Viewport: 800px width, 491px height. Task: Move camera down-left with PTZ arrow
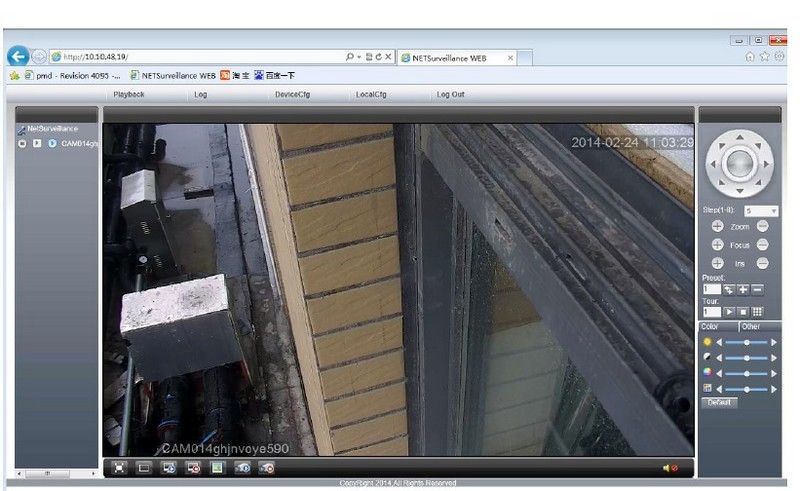coord(721,182)
